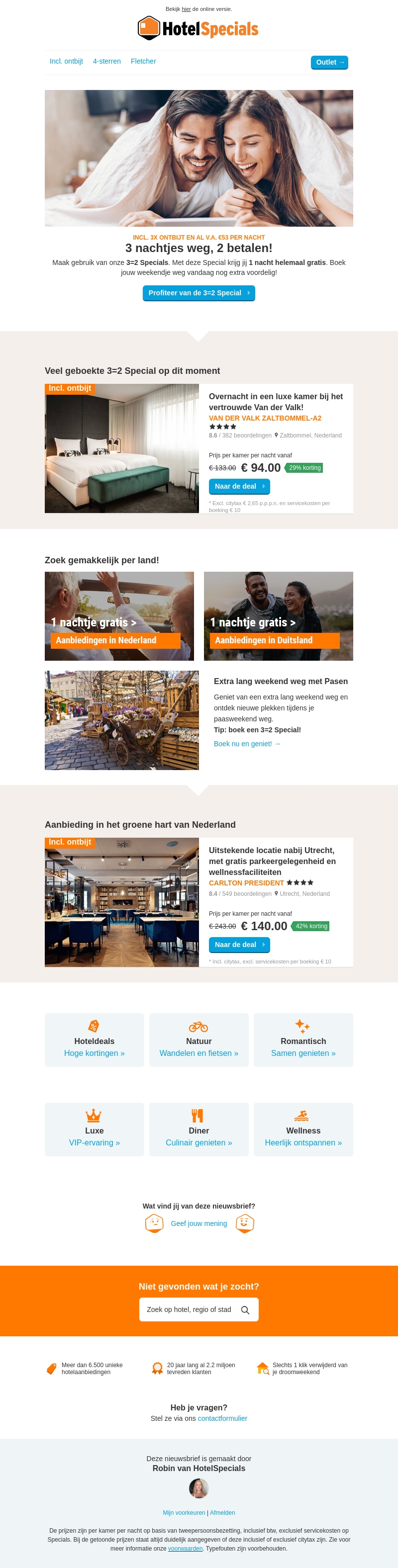
Task: Click the Romantisch sparkle icon
Action: pyautogui.click(x=303, y=1026)
